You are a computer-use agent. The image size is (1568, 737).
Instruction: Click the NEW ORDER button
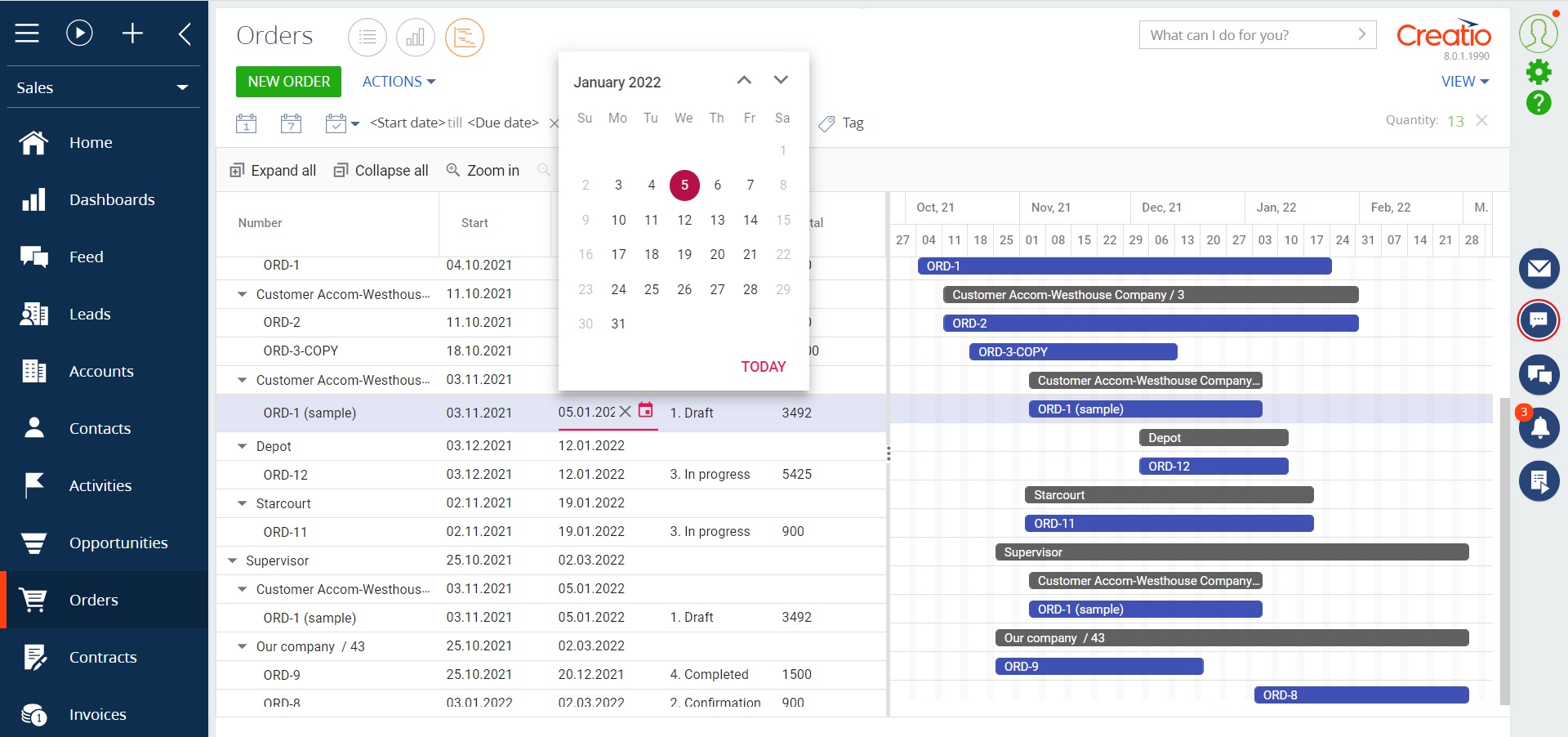pyautogui.click(x=287, y=82)
